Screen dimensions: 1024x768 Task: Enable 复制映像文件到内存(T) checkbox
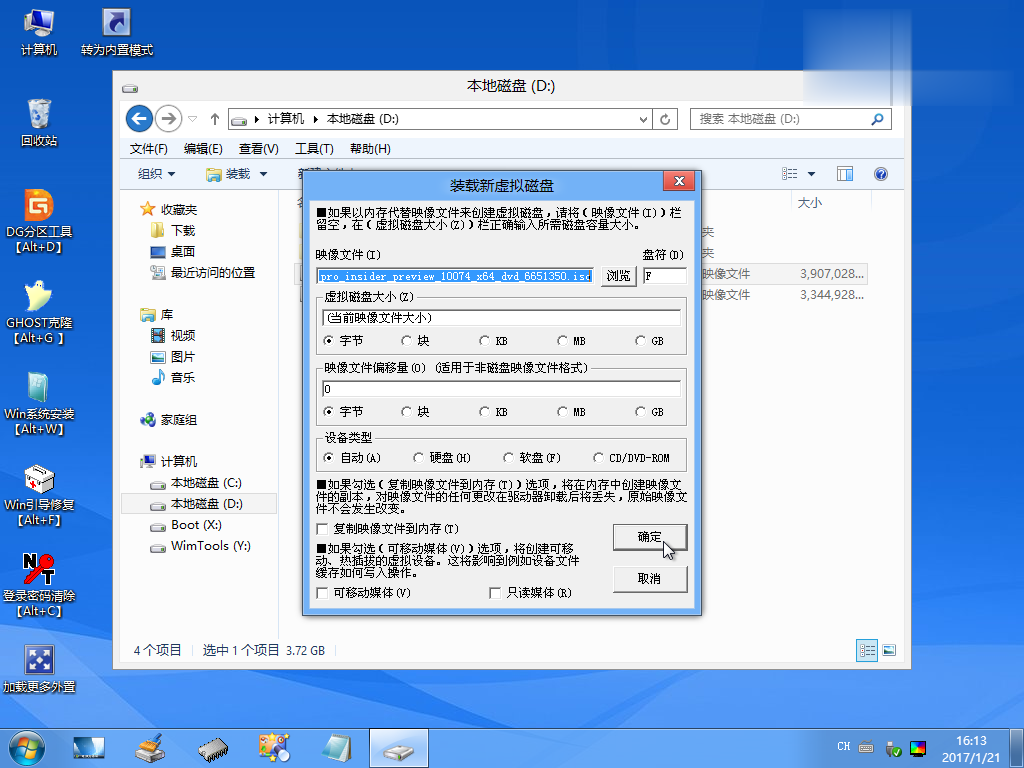[x=322, y=529]
